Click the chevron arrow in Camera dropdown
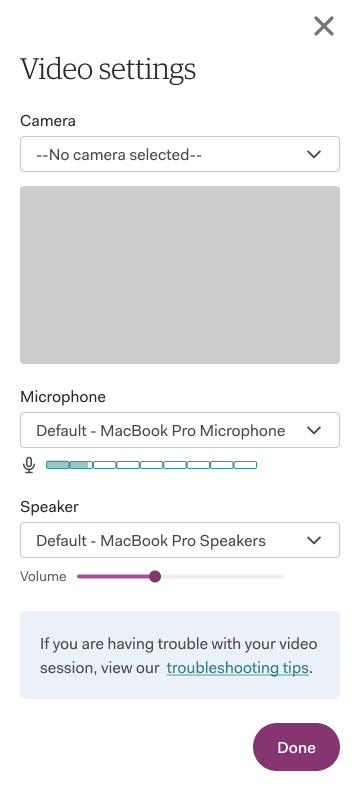360x803 pixels. click(x=313, y=154)
